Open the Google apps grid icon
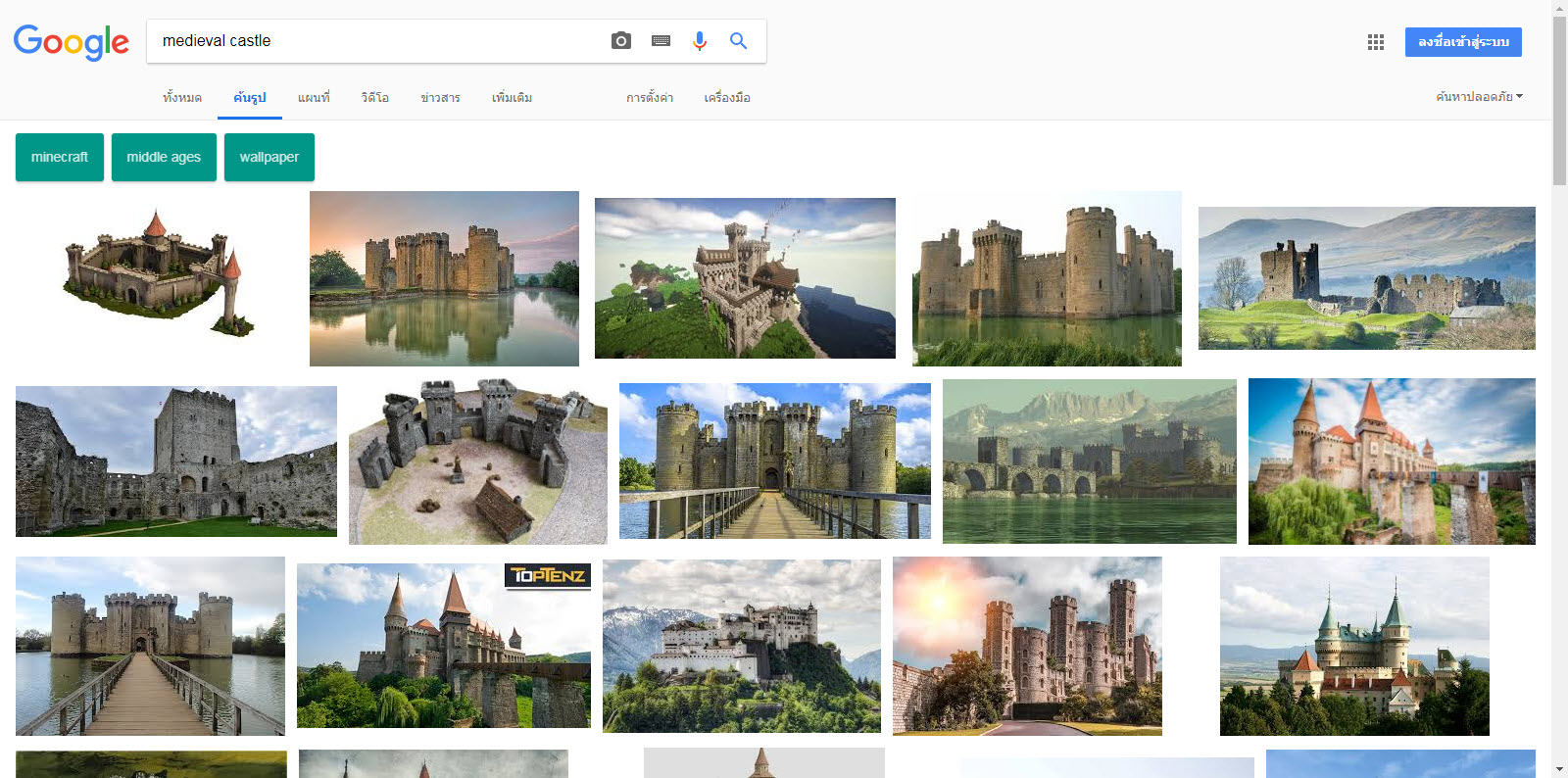Screen dimensions: 1568x778 [x=1376, y=42]
